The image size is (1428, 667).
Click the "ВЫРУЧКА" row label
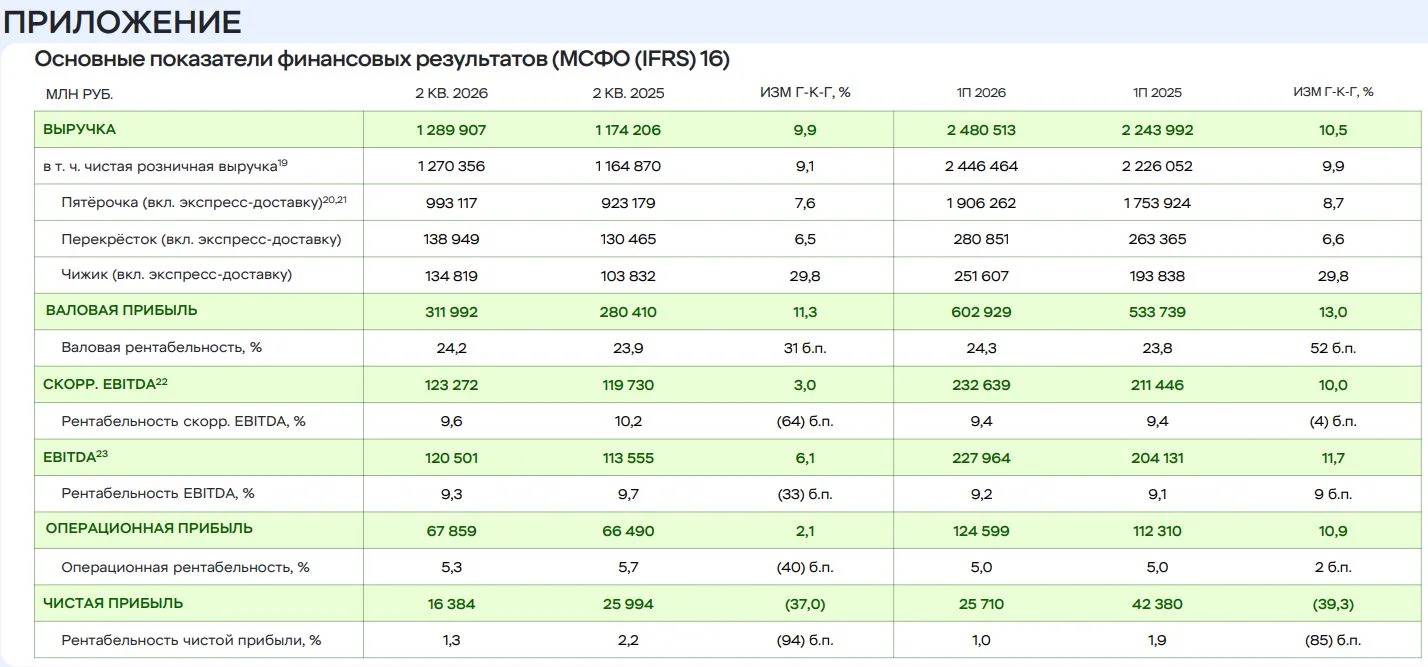pos(79,130)
